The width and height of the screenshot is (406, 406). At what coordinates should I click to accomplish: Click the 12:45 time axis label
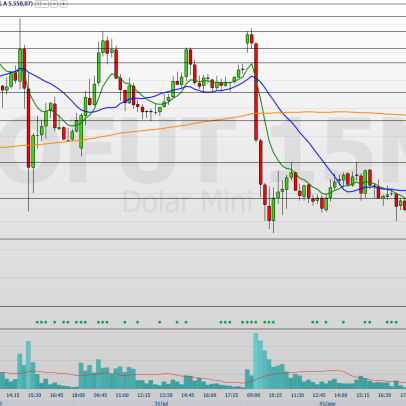pos(319,395)
